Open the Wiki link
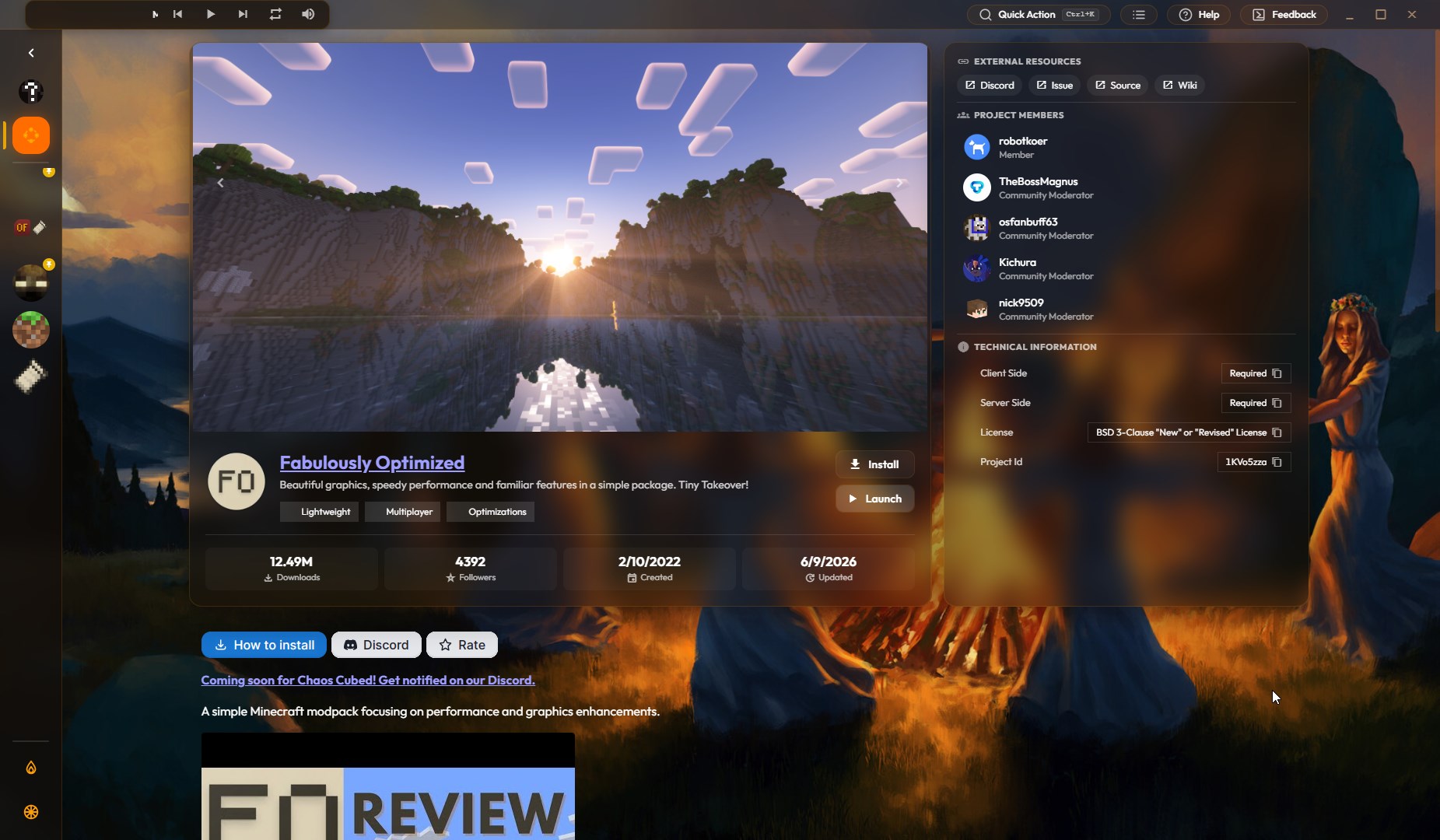 coord(1179,86)
